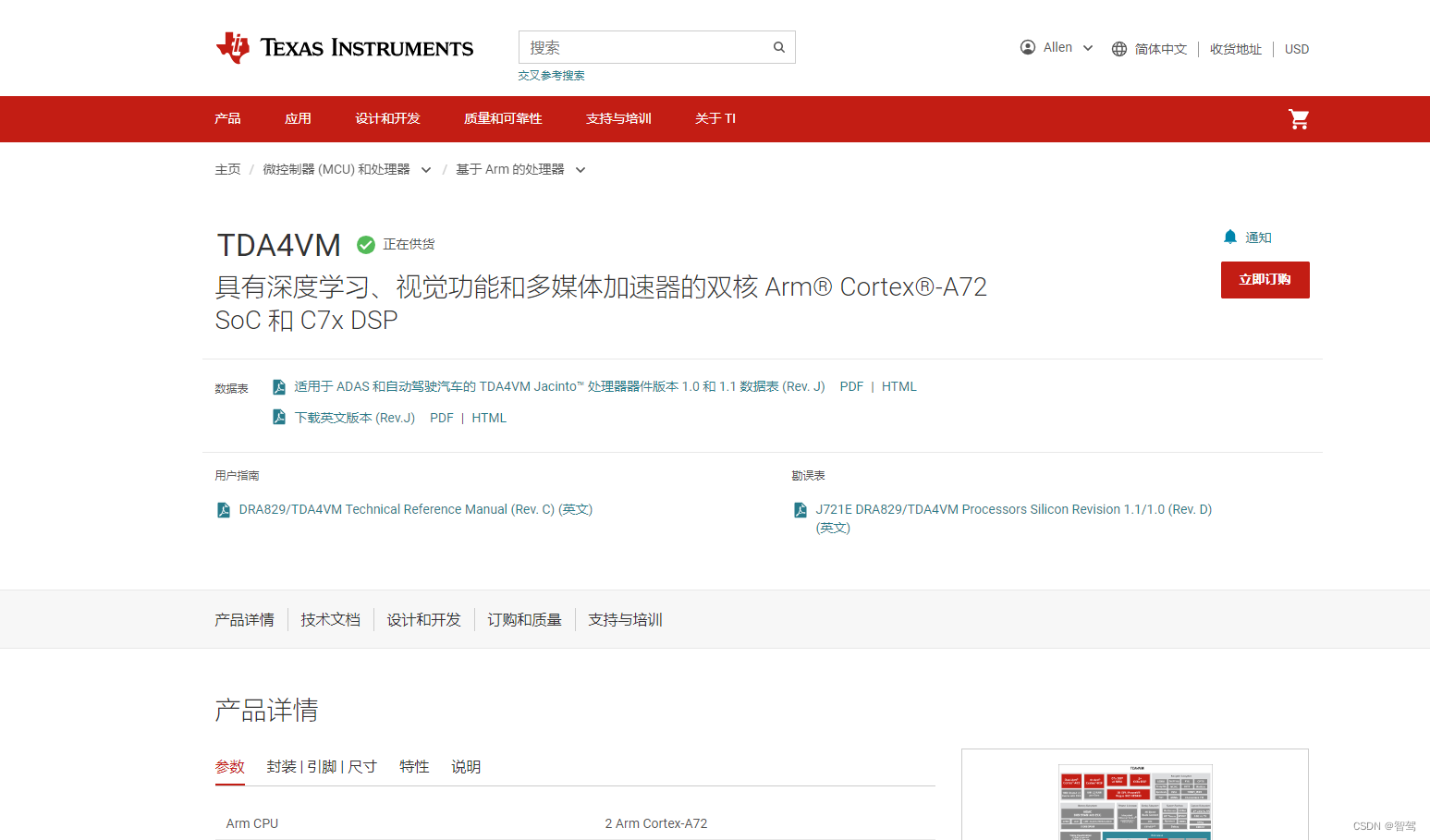Click PDF icon beside Technical Reference Manual

pos(224,510)
